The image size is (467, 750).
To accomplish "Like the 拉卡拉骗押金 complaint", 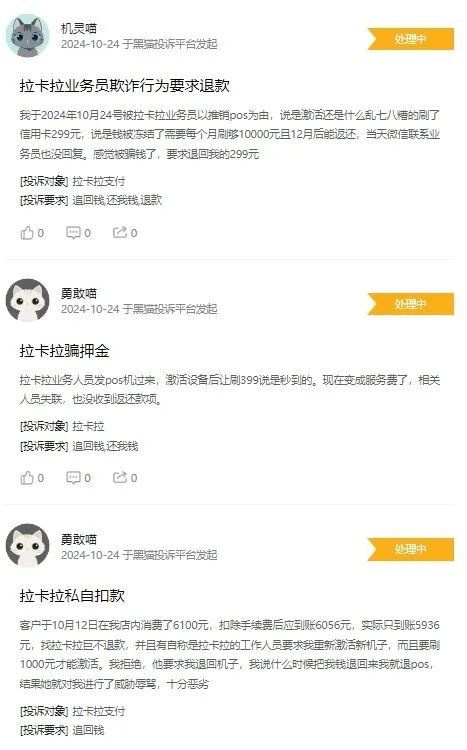I will (32, 478).
